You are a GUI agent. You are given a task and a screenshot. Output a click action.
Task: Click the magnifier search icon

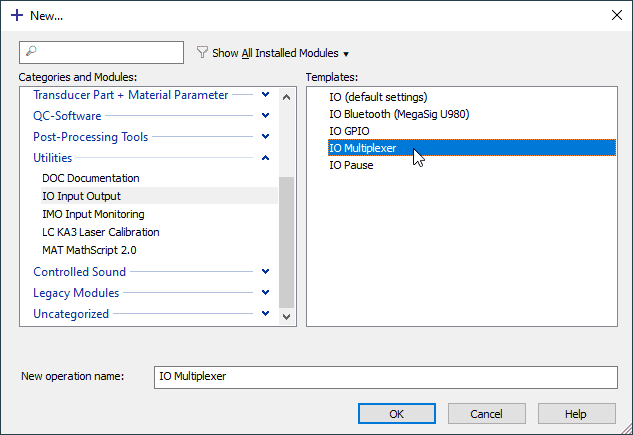[31, 51]
